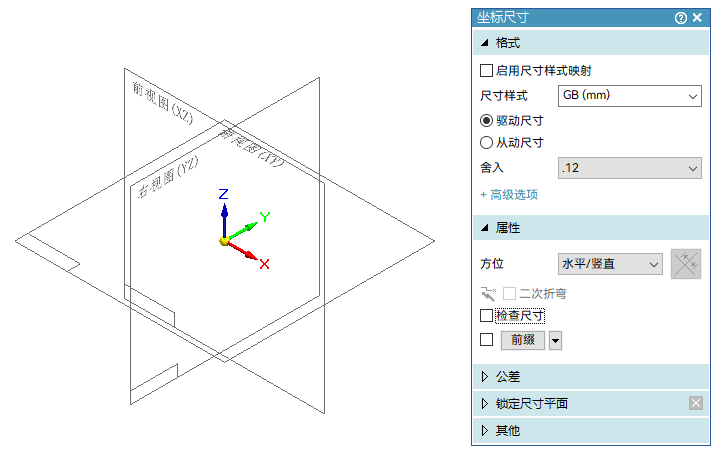Image resolution: width=722 pixels, height=452 pixels.
Task: Click the 前缀 button
Action: tap(523, 340)
